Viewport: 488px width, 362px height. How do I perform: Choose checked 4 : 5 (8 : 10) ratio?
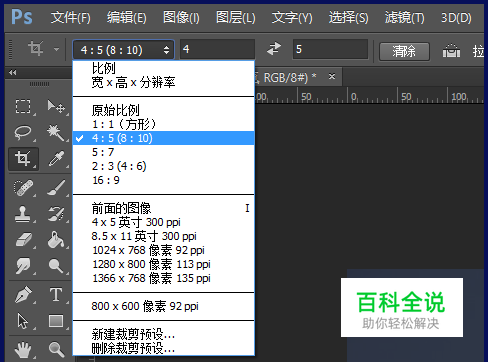[x=163, y=138]
